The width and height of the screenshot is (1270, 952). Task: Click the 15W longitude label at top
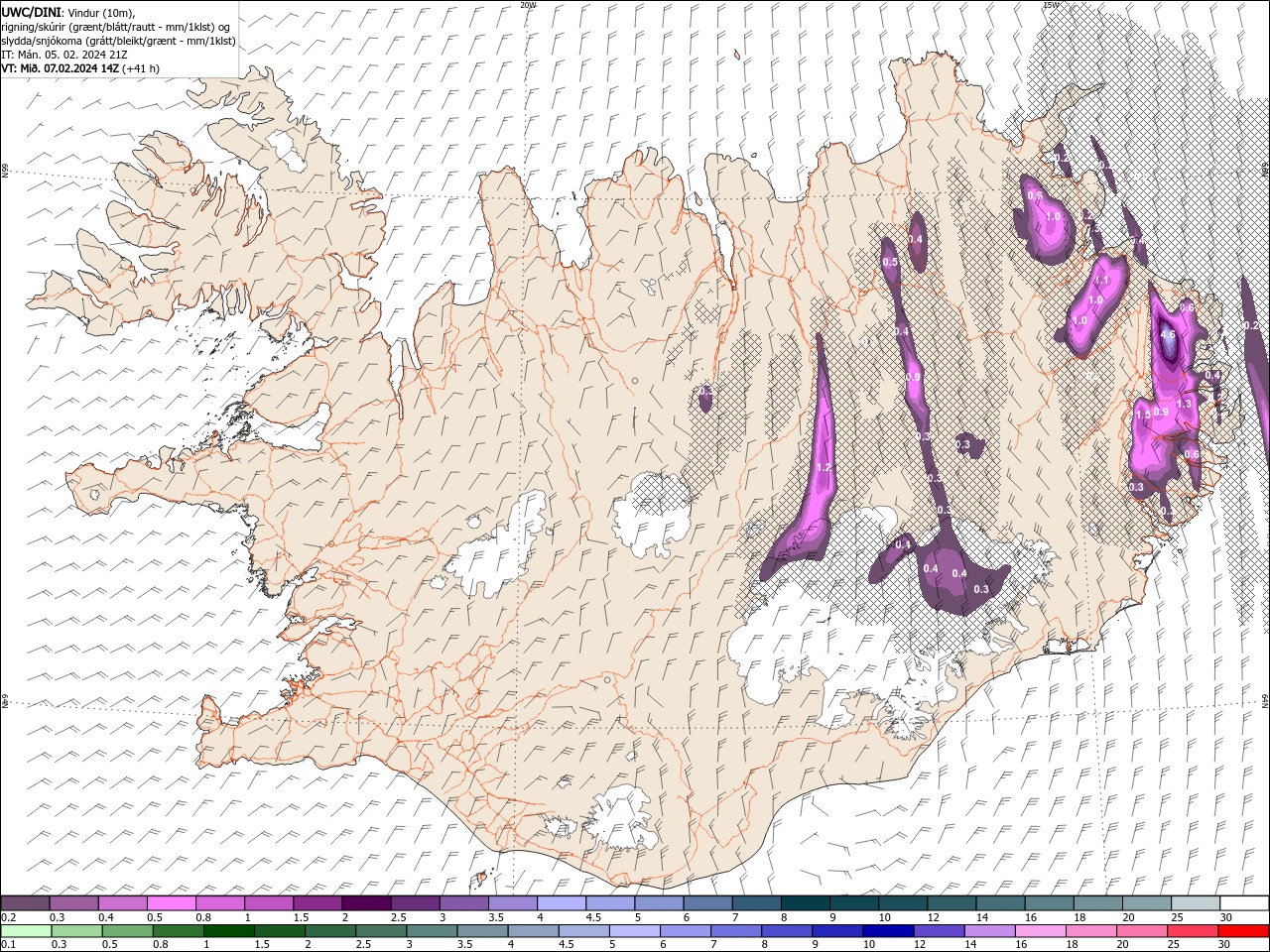pyautogui.click(x=1051, y=5)
